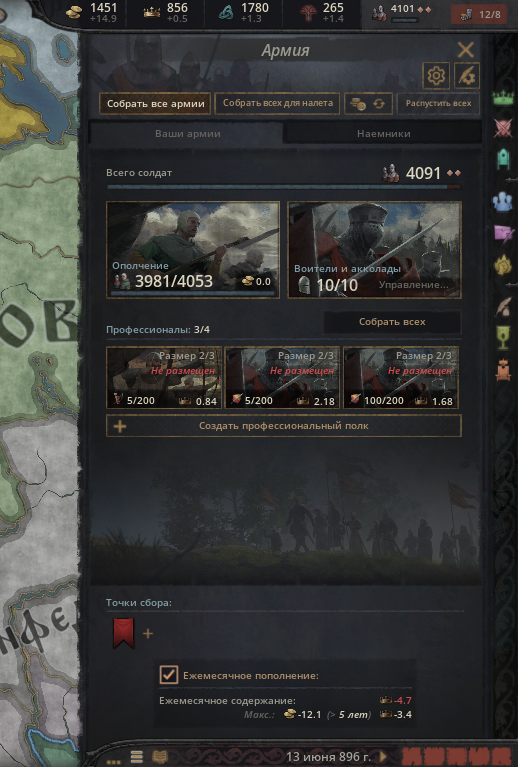The height and width of the screenshot is (767, 518).
Task: Open the green crown realm tab
Action: pyautogui.click(x=503, y=97)
